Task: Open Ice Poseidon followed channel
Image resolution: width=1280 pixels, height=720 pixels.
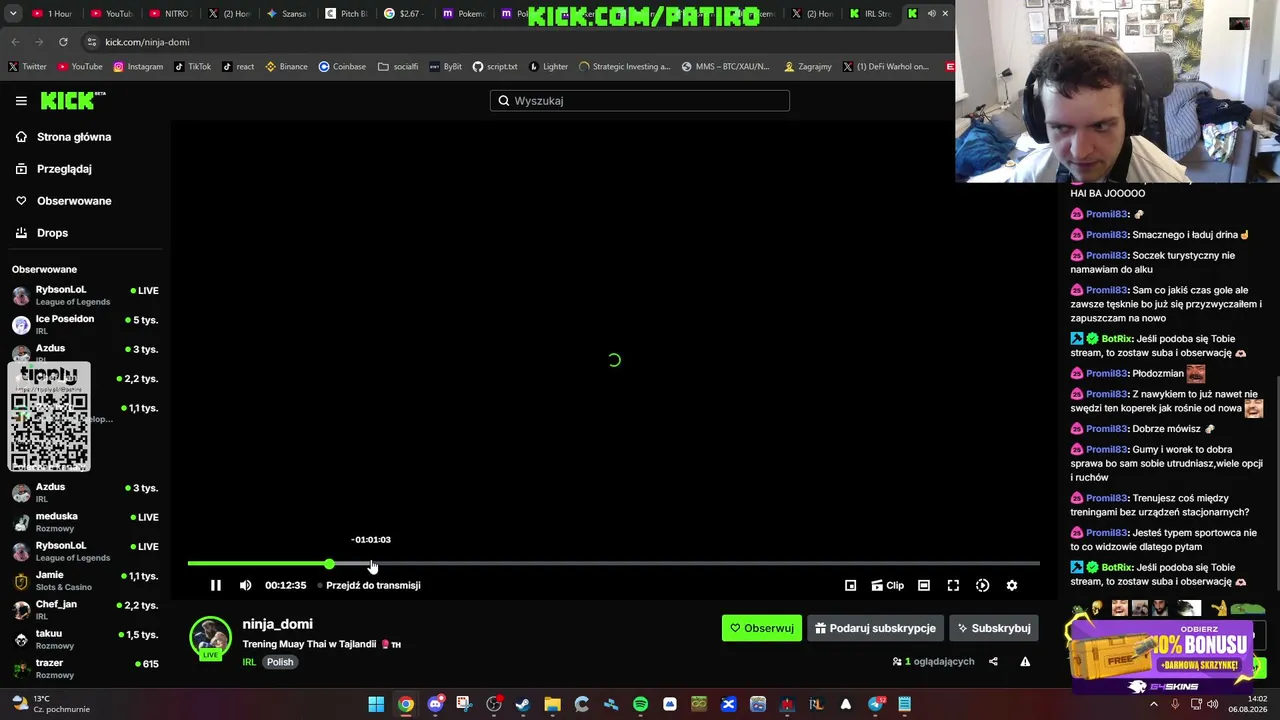Action: (85, 324)
